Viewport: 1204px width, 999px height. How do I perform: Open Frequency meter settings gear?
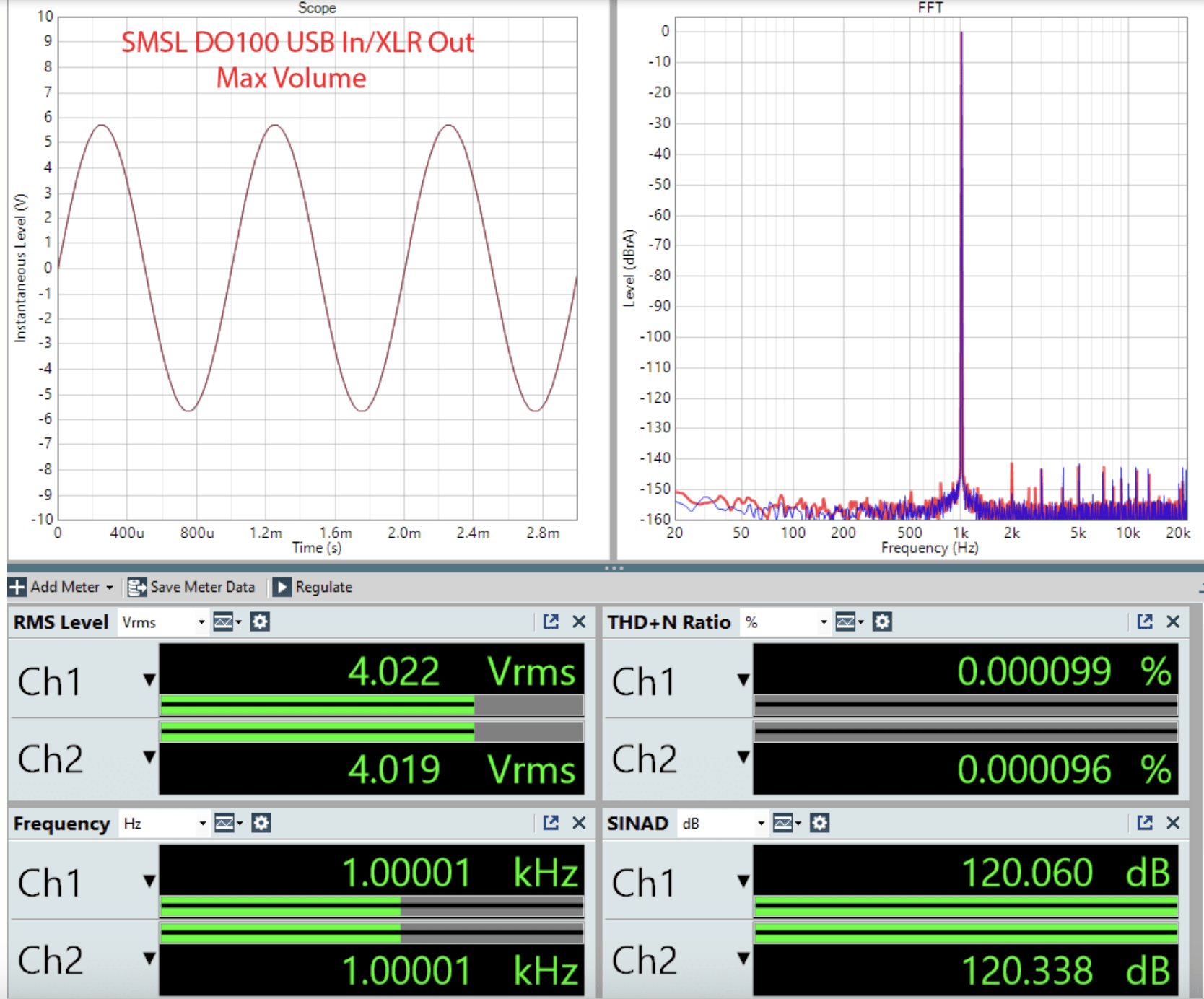261,823
